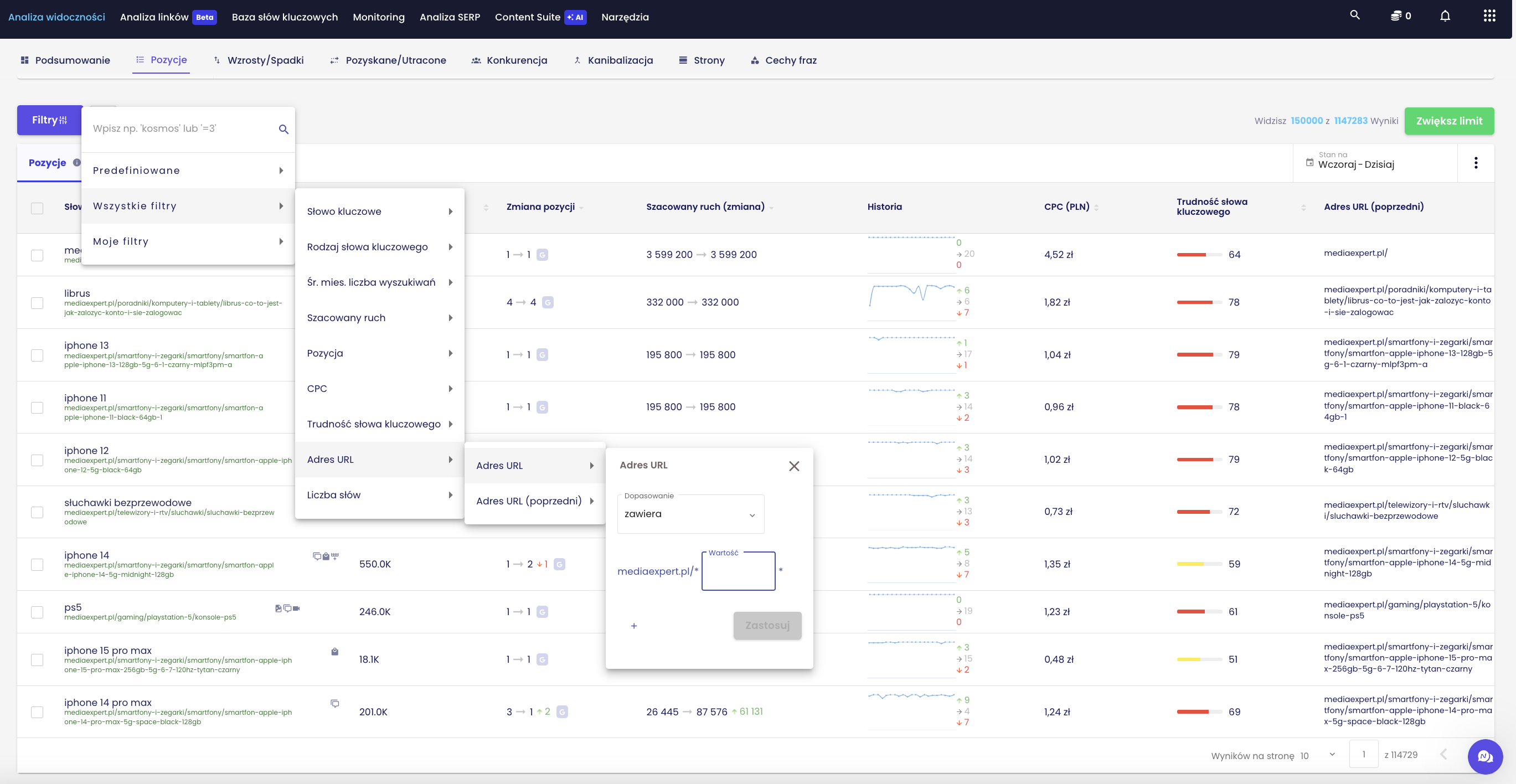
Task: Click SERP feature icons in ps5 row
Action: tap(287, 608)
